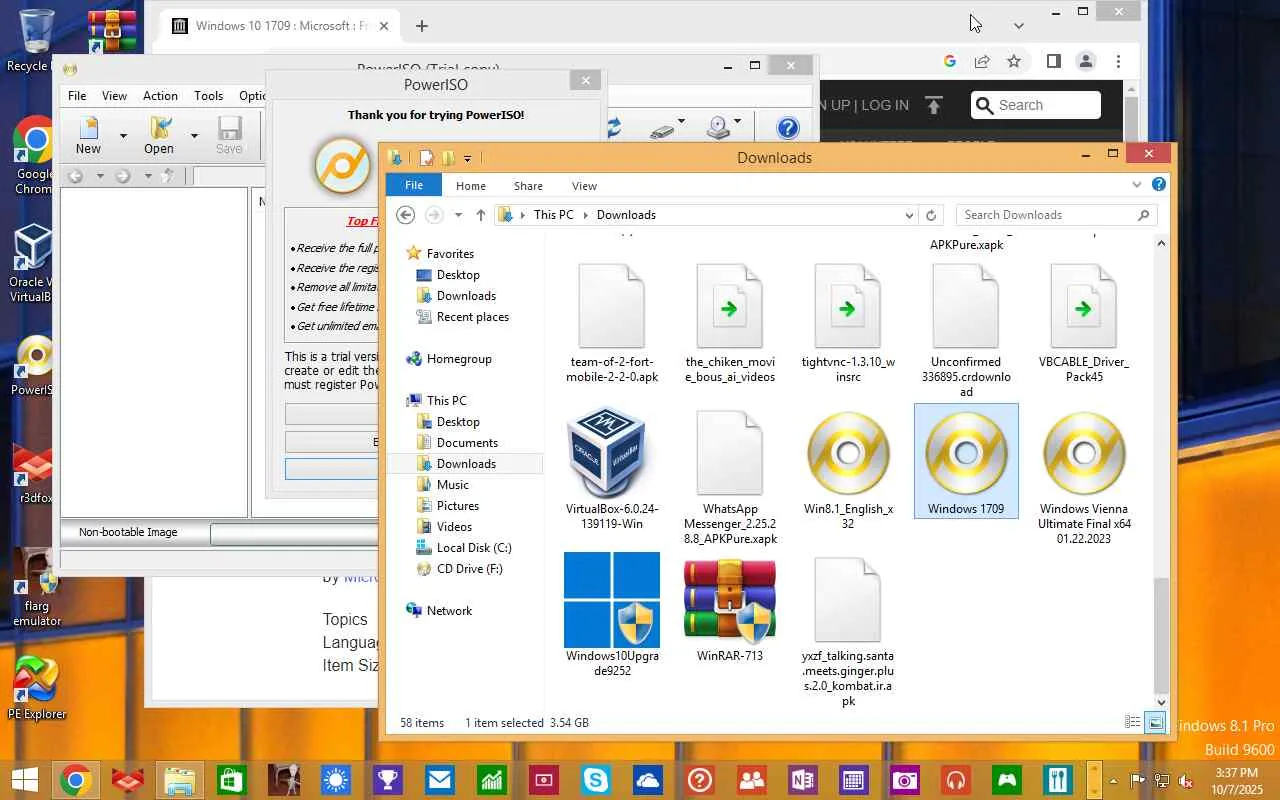Select the Unconfirmed 336895.crdownload file

point(966,330)
